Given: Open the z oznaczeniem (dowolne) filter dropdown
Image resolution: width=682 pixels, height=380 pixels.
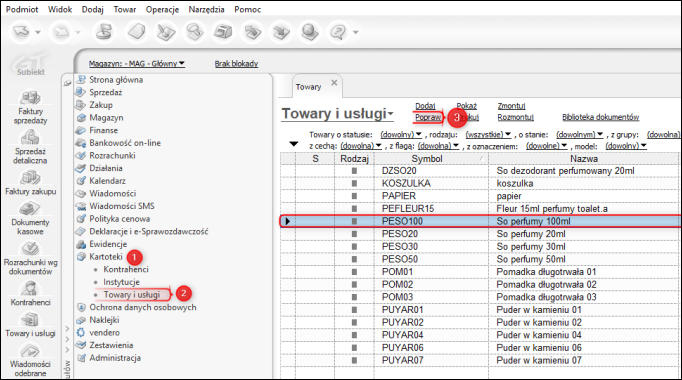Looking at the screenshot, I should tap(546, 146).
